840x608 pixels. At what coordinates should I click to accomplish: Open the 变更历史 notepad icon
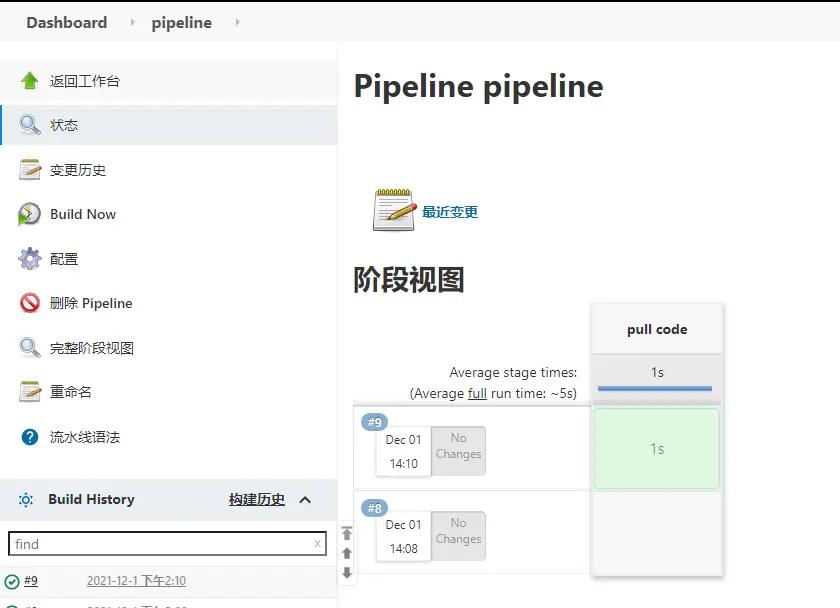point(30,170)
